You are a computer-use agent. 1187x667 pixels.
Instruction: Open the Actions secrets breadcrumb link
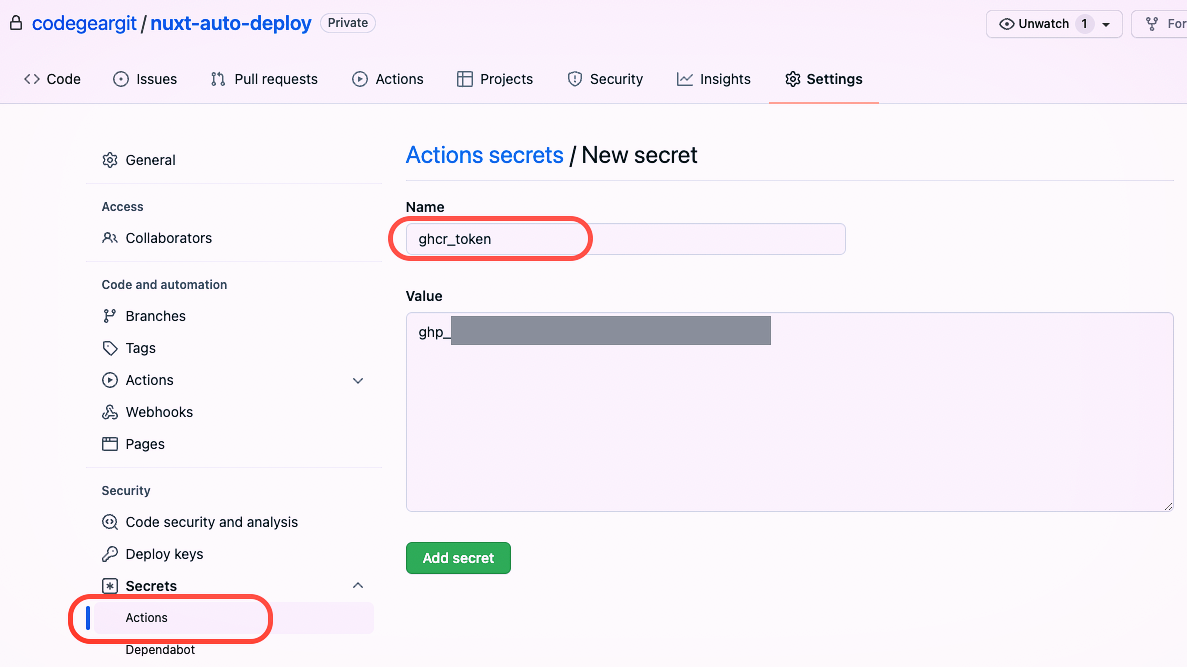coord(484,154)
